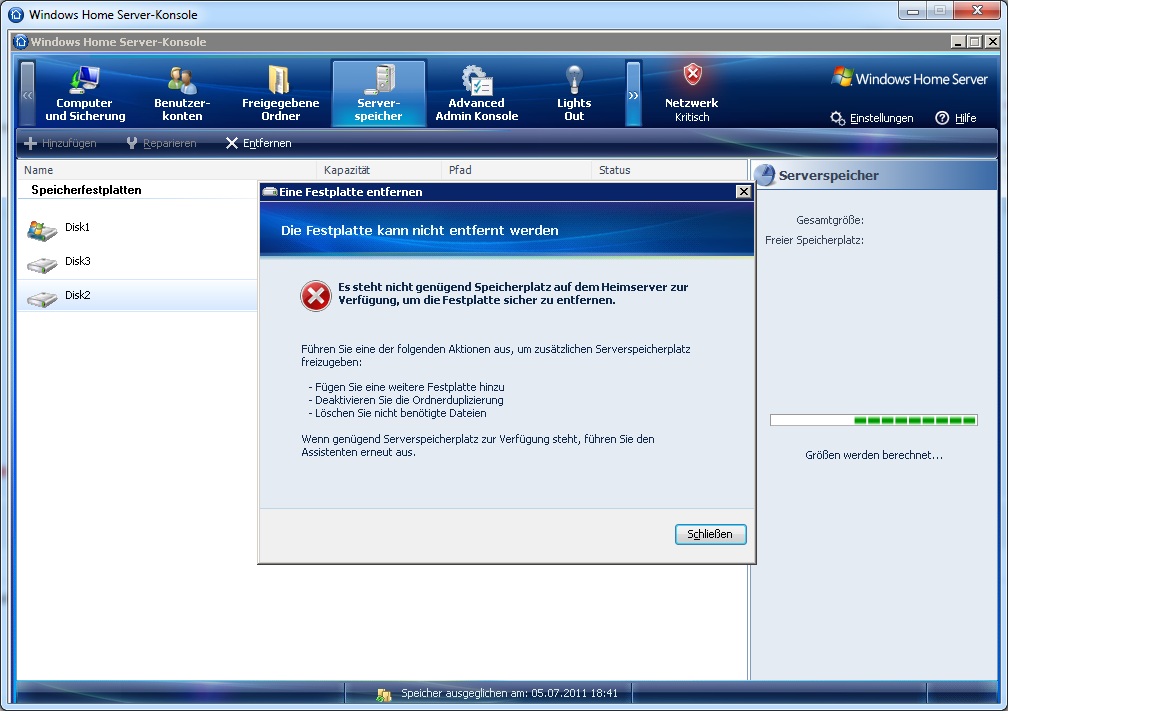The height and width of the screenshot is (720, 1152).
Task: Click the Gesamtgröße label
Action: tap(830, 220)
